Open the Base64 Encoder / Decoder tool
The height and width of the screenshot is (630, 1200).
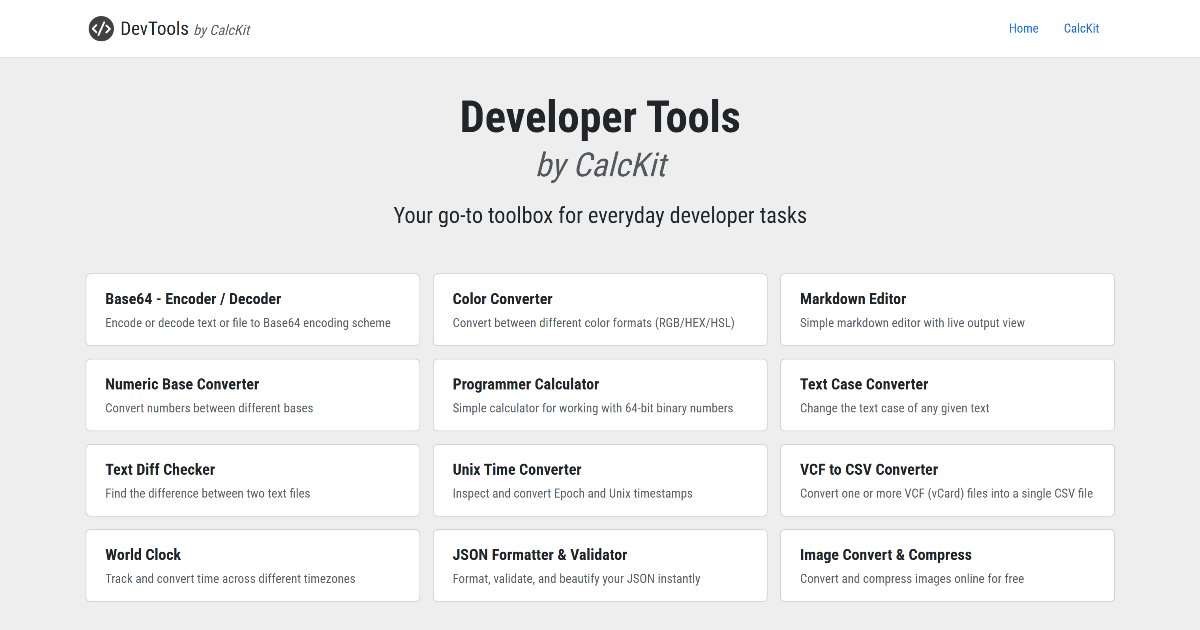(x=252, y=309)
